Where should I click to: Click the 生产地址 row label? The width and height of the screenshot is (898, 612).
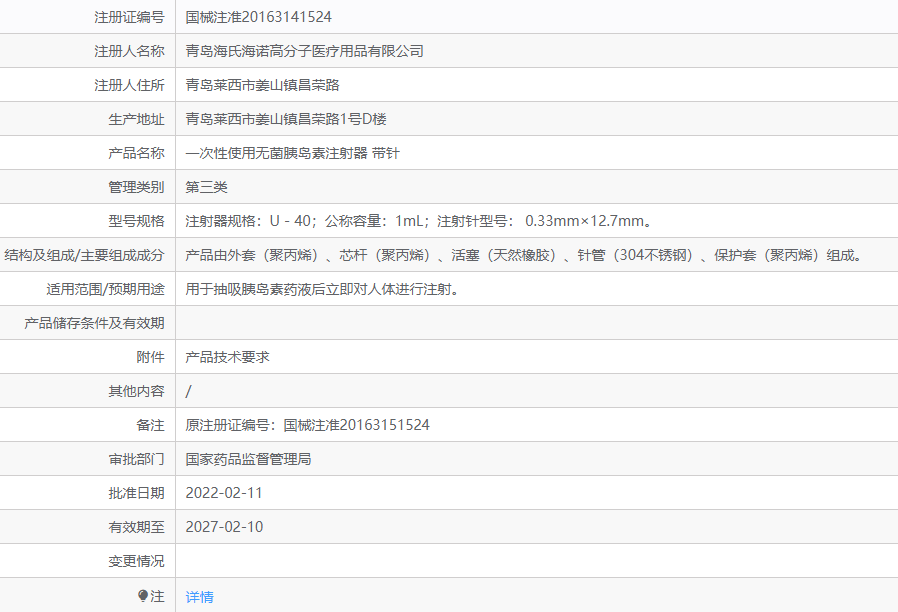[x=136, y=119]
